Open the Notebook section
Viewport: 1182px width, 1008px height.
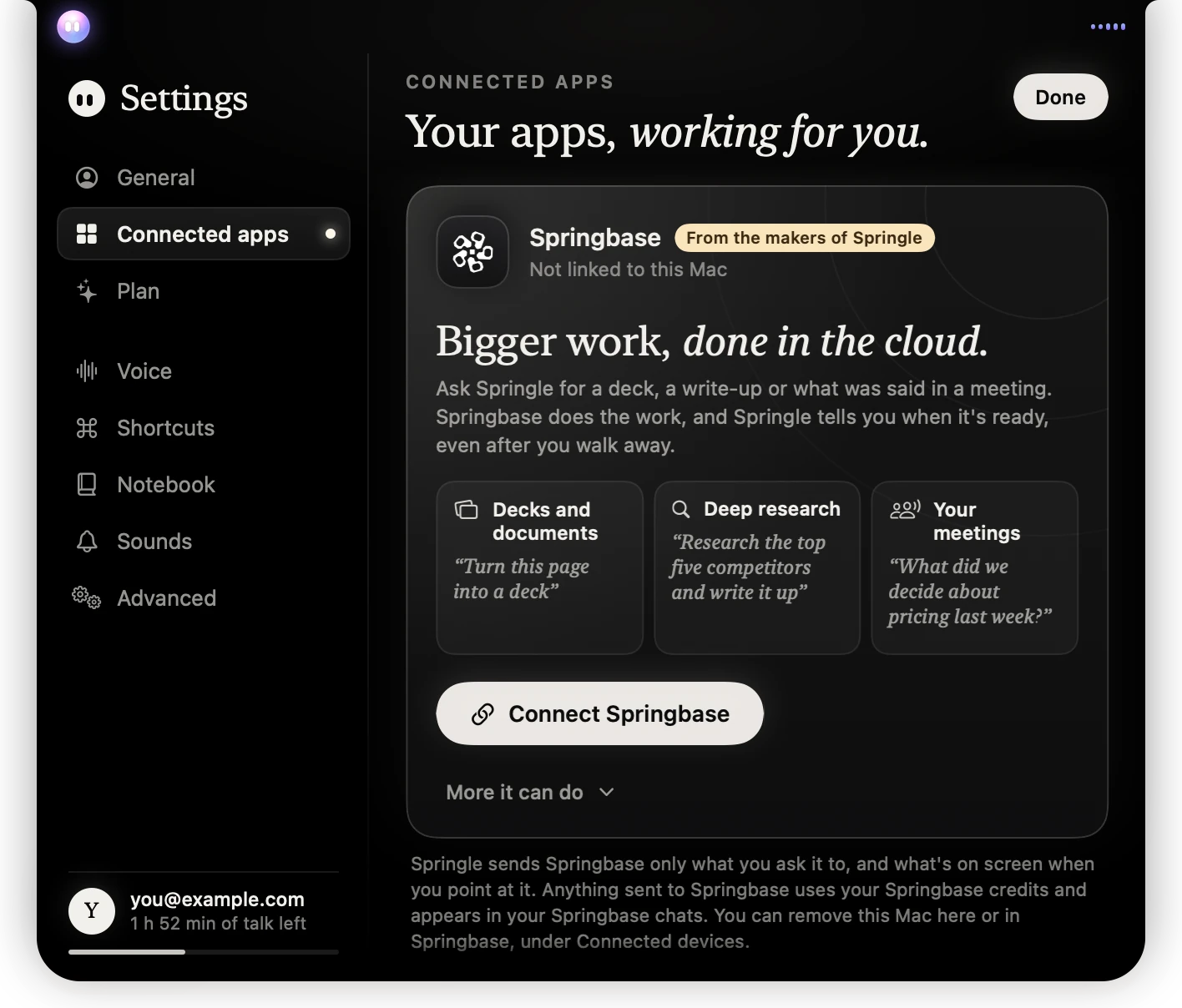coord(204,485)
